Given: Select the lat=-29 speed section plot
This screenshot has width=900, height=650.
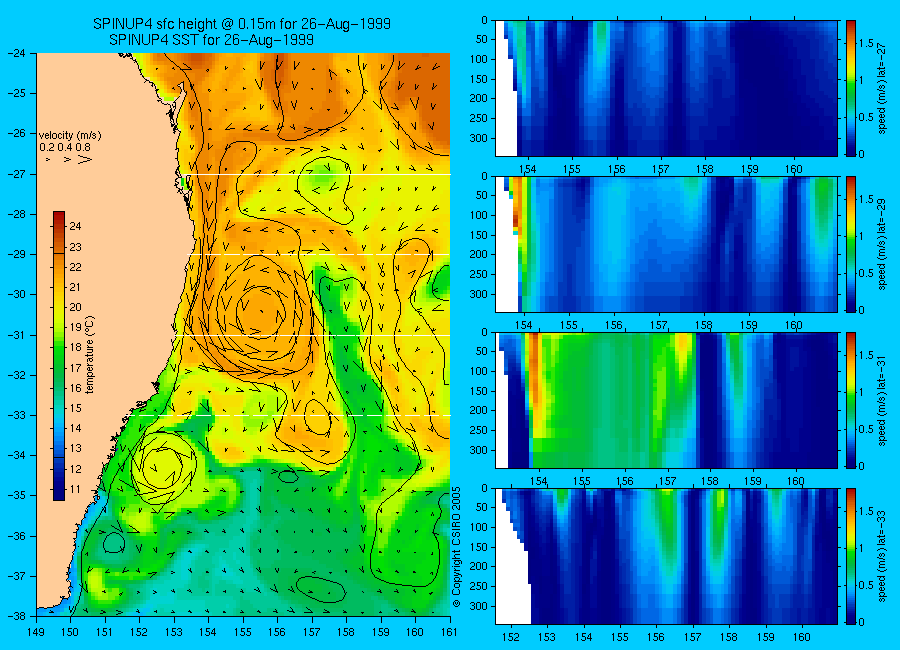Looking at the screenshot, I should click(x=666, y=244).
